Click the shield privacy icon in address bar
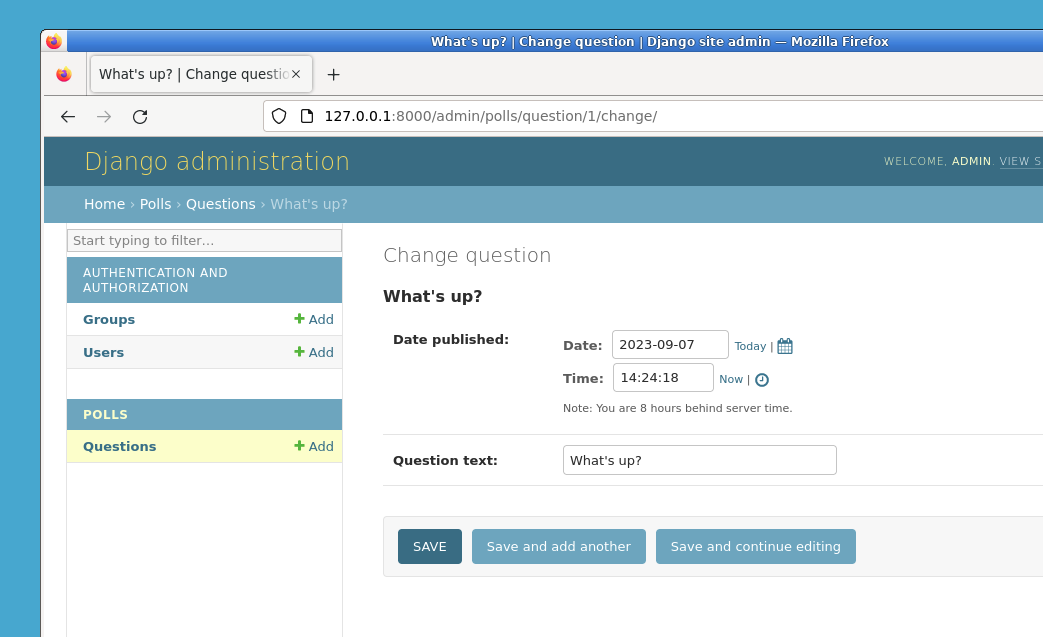 279,116
